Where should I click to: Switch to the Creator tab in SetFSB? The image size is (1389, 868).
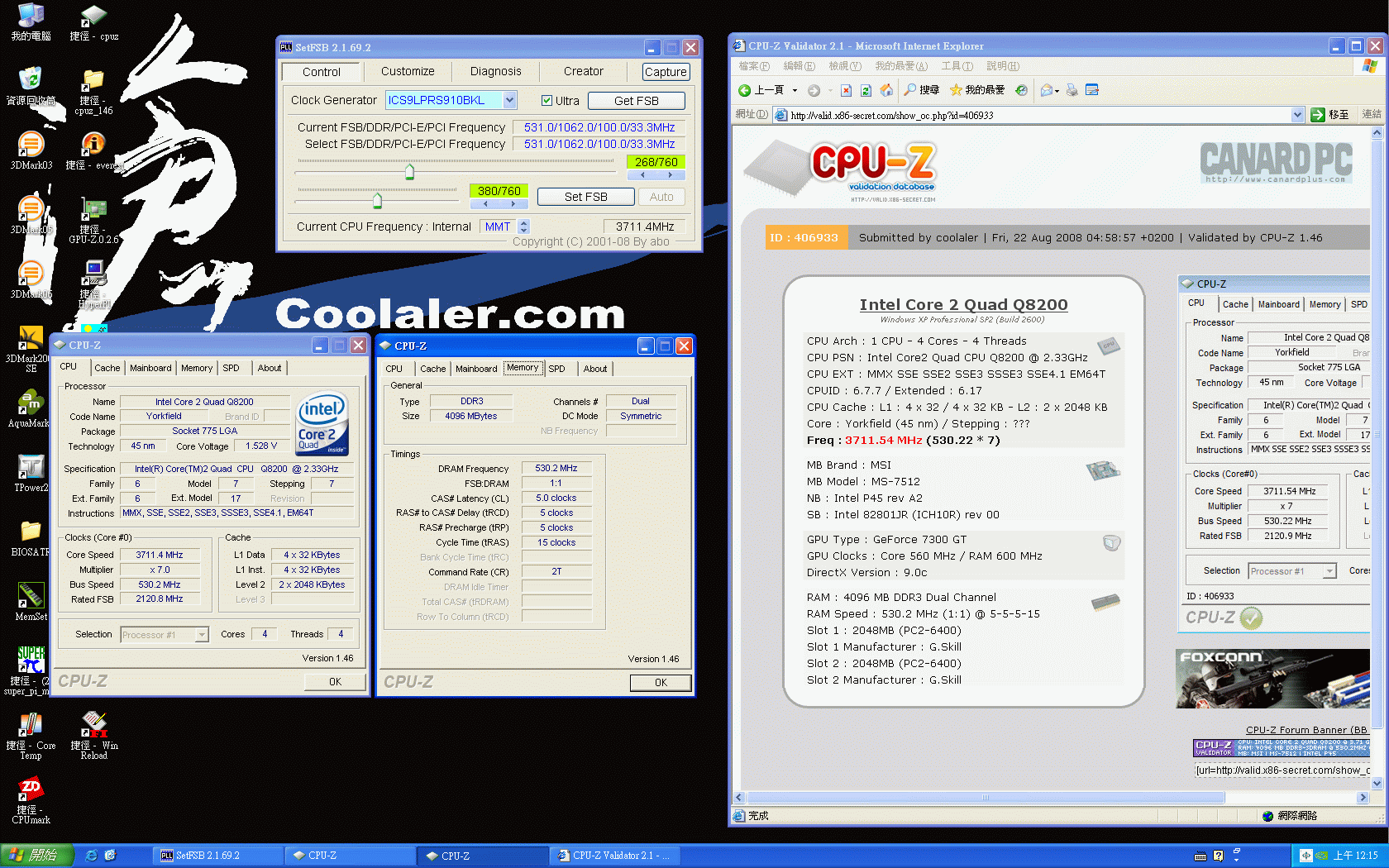(x=583, y=71)
